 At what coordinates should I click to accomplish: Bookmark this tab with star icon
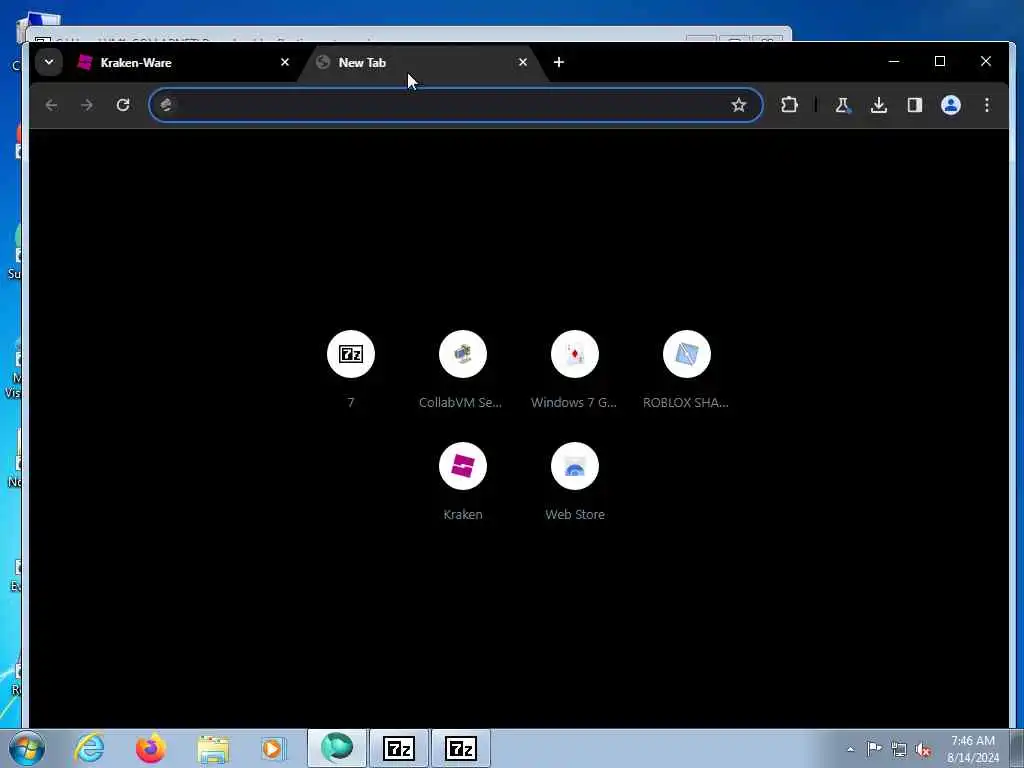739,105
